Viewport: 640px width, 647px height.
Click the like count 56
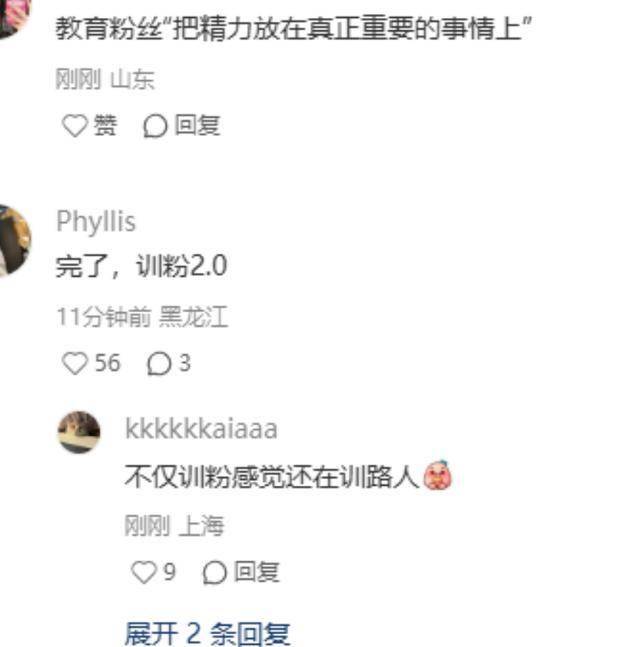(108, 363)
